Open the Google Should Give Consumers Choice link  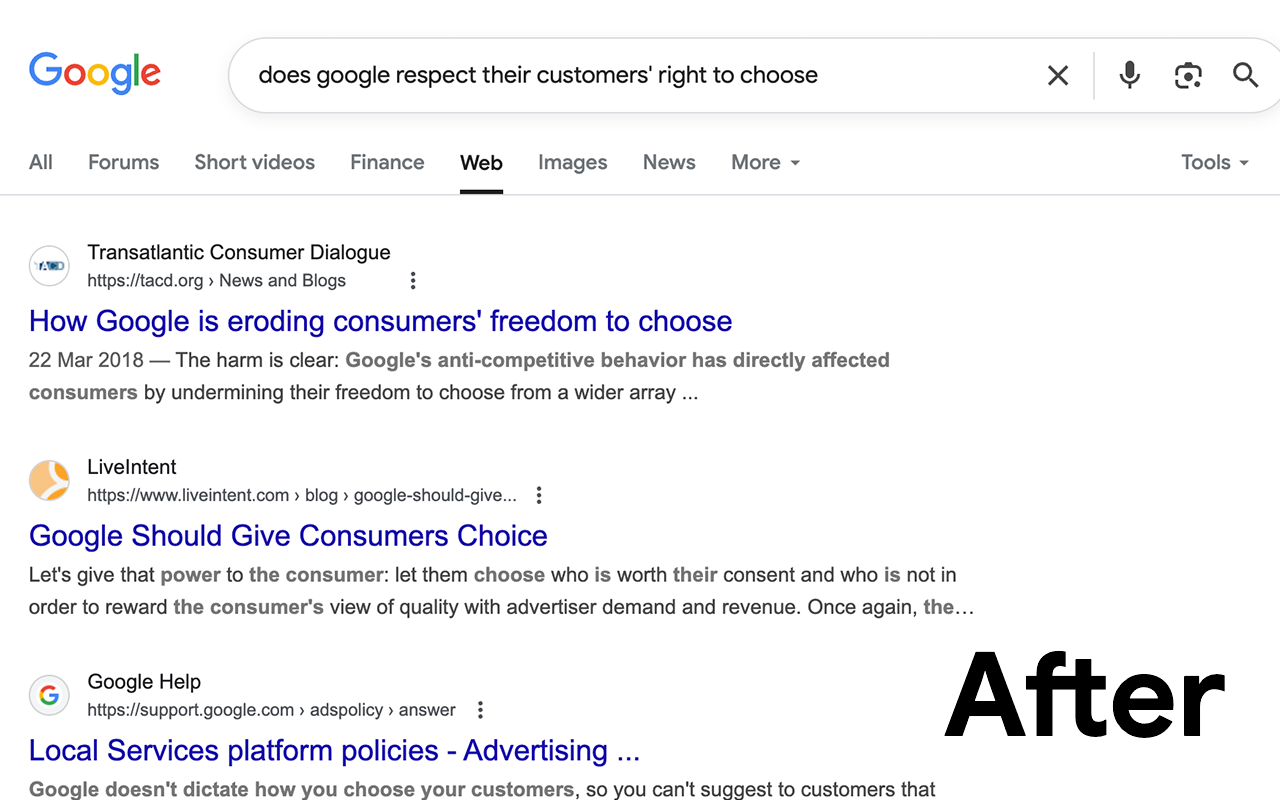[x=288, y=536]
